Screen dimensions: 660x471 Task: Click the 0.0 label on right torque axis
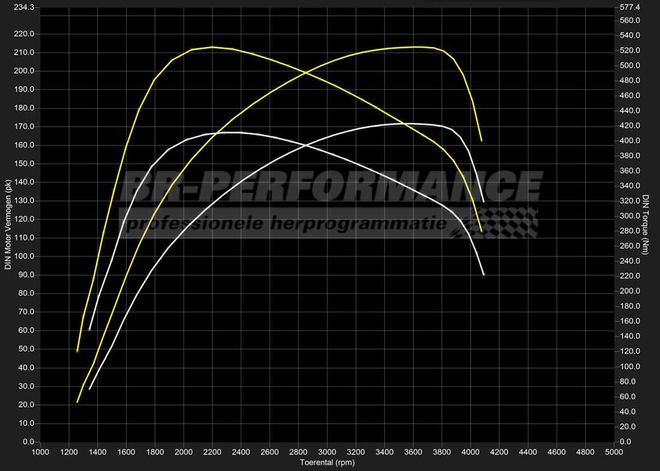pyautogui.click(x=626, y=441)
